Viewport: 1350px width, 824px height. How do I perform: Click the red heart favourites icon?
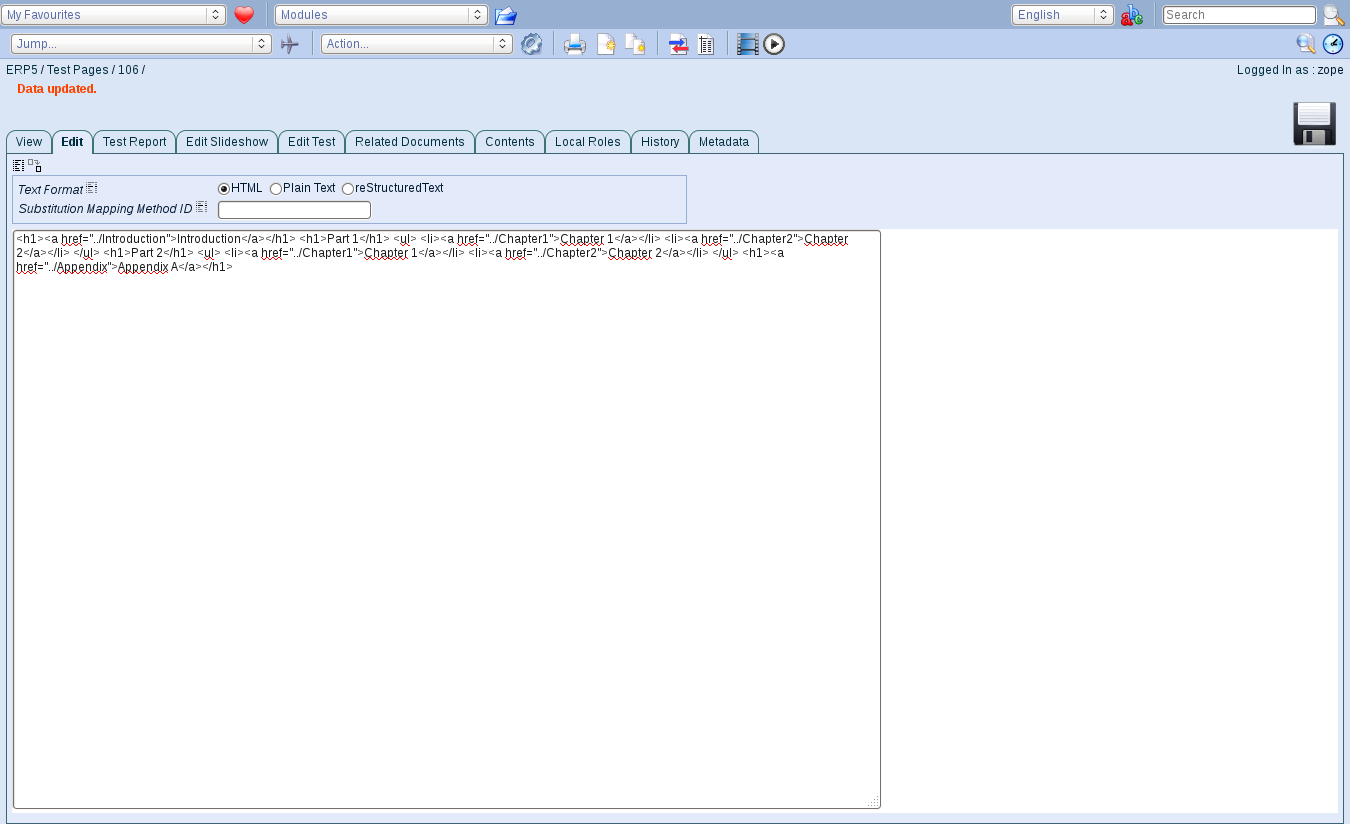tap(244, 15)
